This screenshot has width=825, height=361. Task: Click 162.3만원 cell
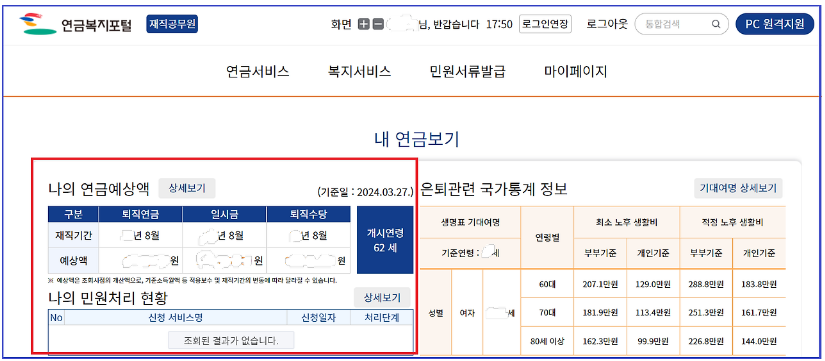click(600, 340)
